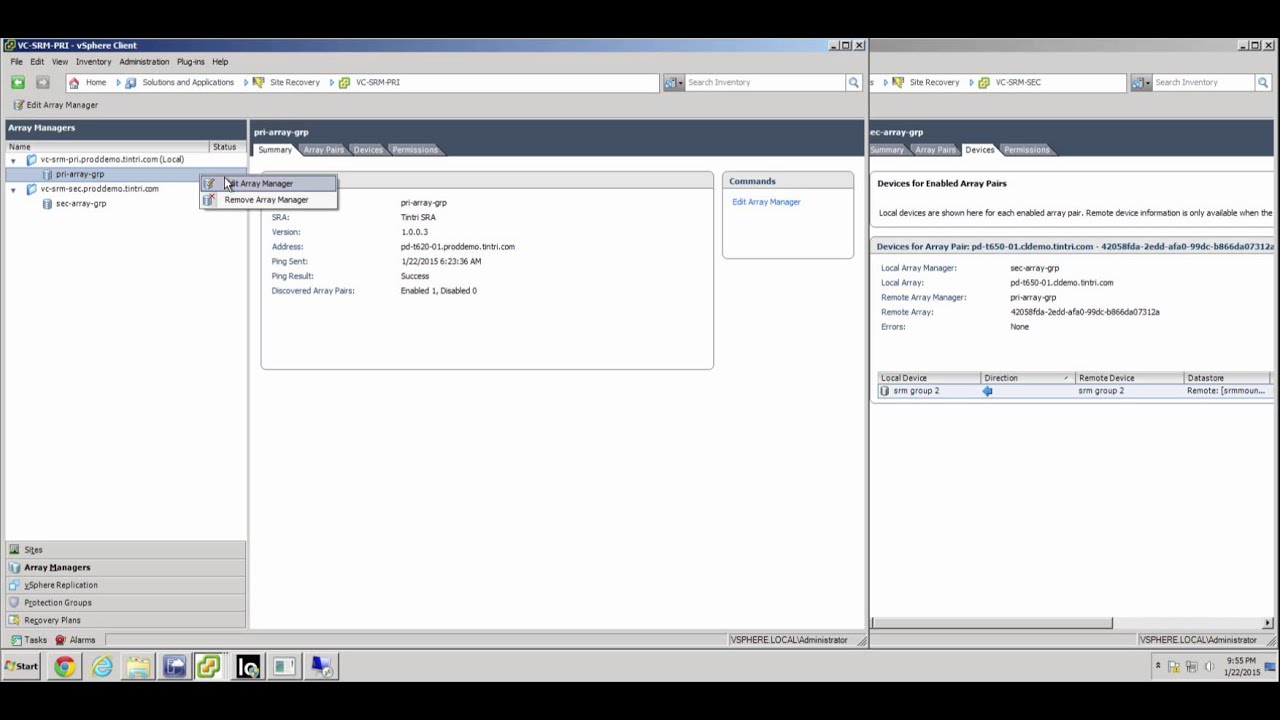
Task: Switch to the vSphere Client taskbar icon
Action: click(208, 667)
